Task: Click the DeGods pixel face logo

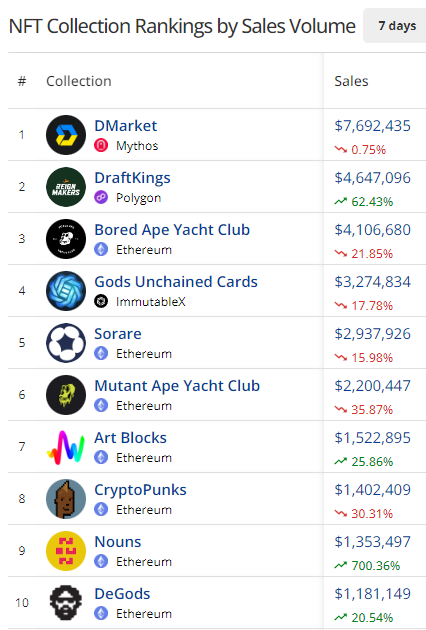Action: pos(66,603)
